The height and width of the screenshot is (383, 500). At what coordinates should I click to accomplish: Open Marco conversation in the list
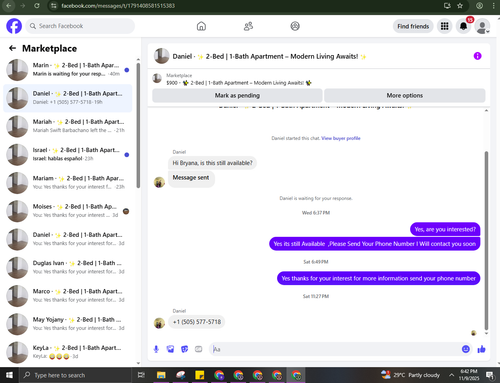click(x=68, y=296)
